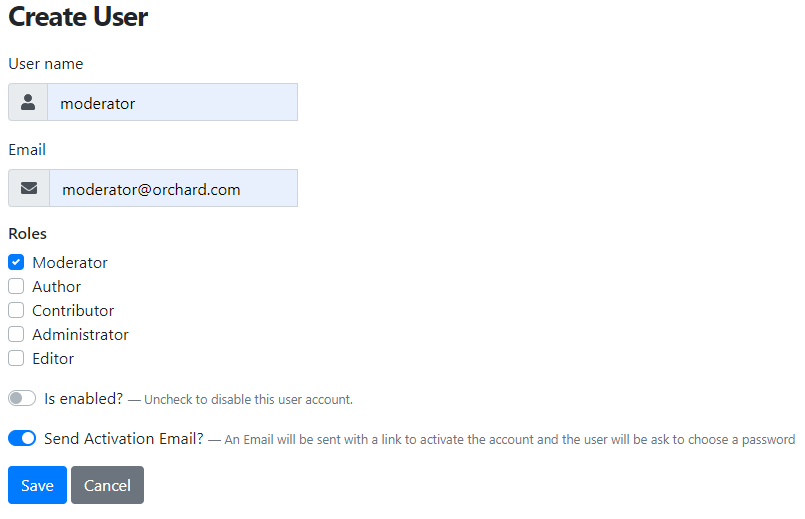Turn on the Is enabled switch
Screen dimensions: 805x519
22,398
